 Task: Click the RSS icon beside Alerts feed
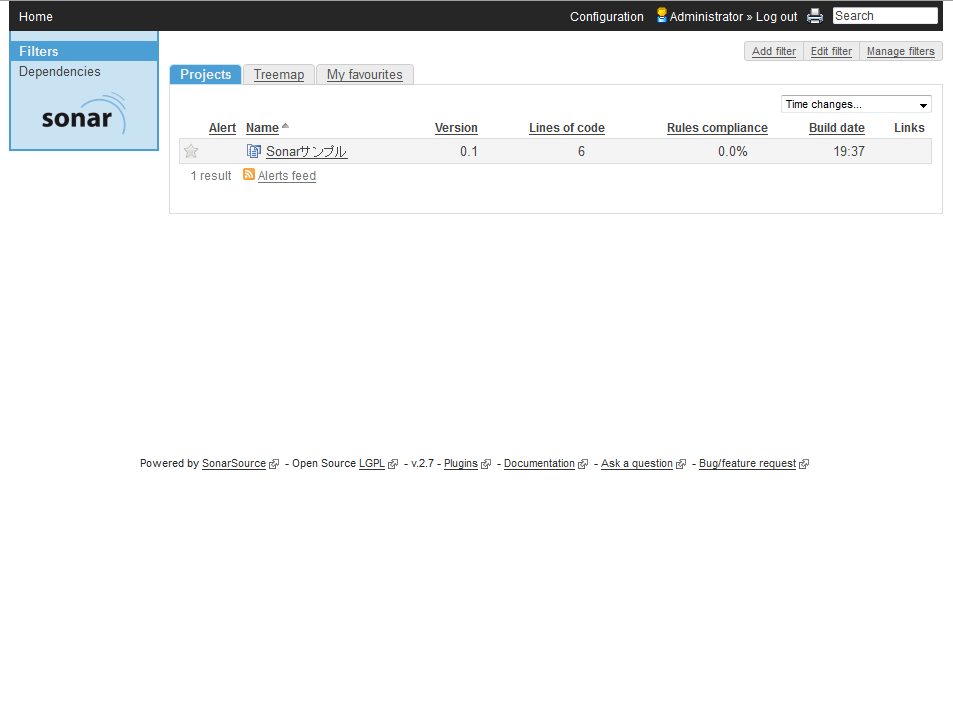[x=249, y=174]
